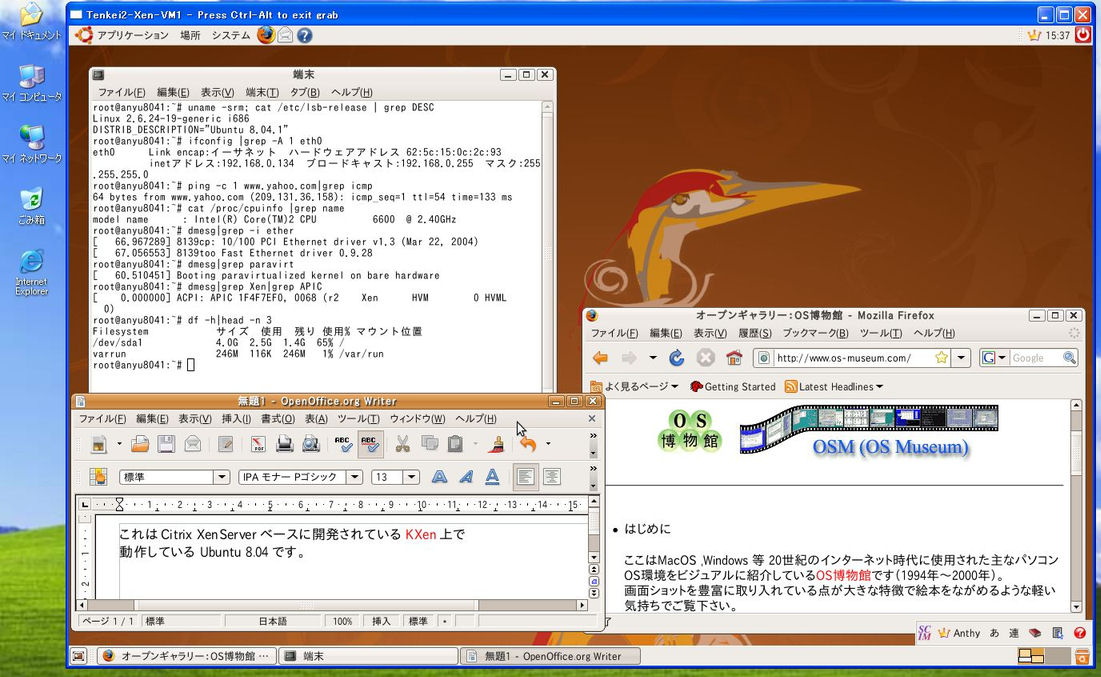Click the bookmark star in Firefox URL bar
The height and width of the screenshot is (677, 1101).
(x=942, y=357)
